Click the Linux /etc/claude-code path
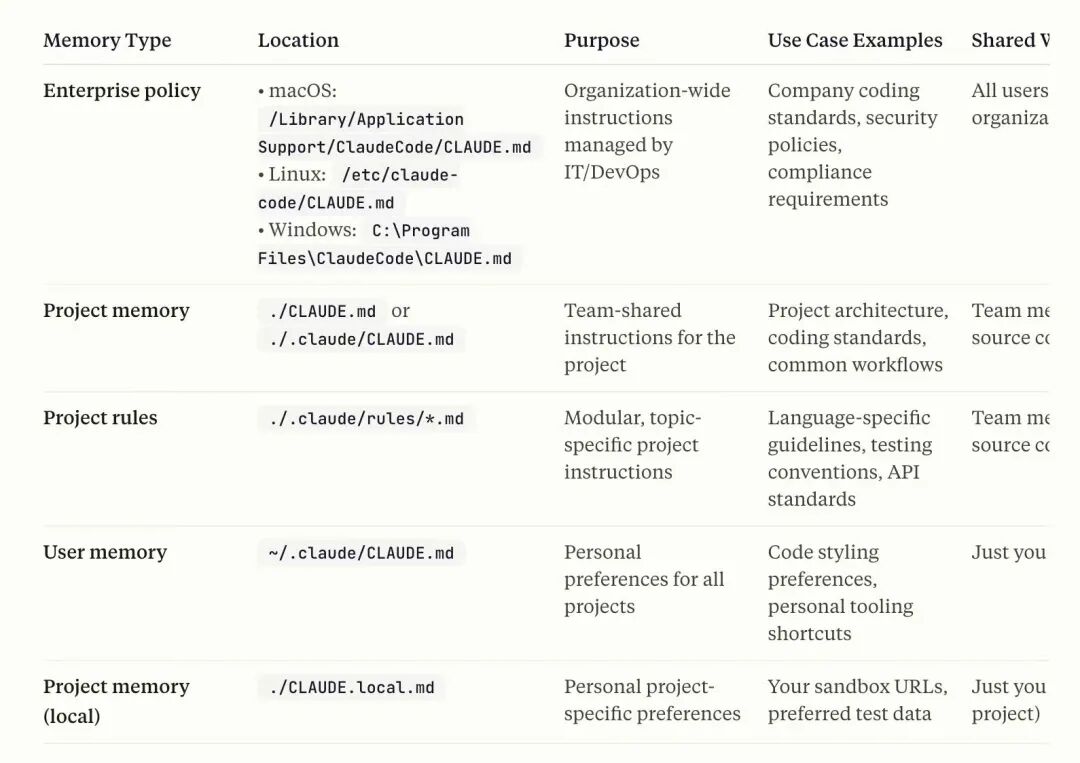The height and width of the screenshot is (763, 1080). point(357,189)
